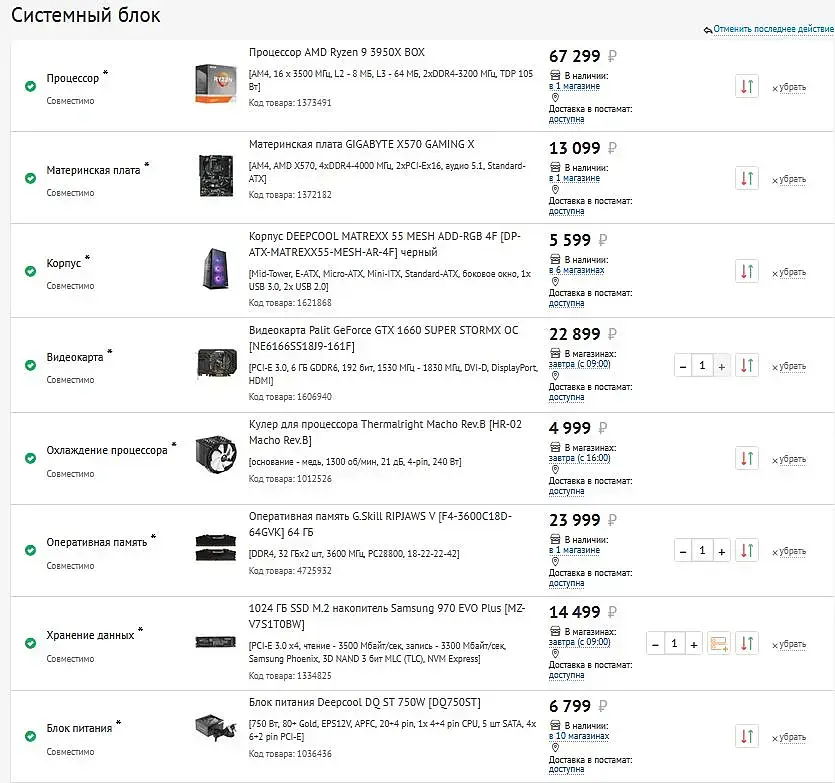Click the swap icon for the GIGABYTE X570 motherboard
Screen dimensions: 835x783
tap(747, 178)
